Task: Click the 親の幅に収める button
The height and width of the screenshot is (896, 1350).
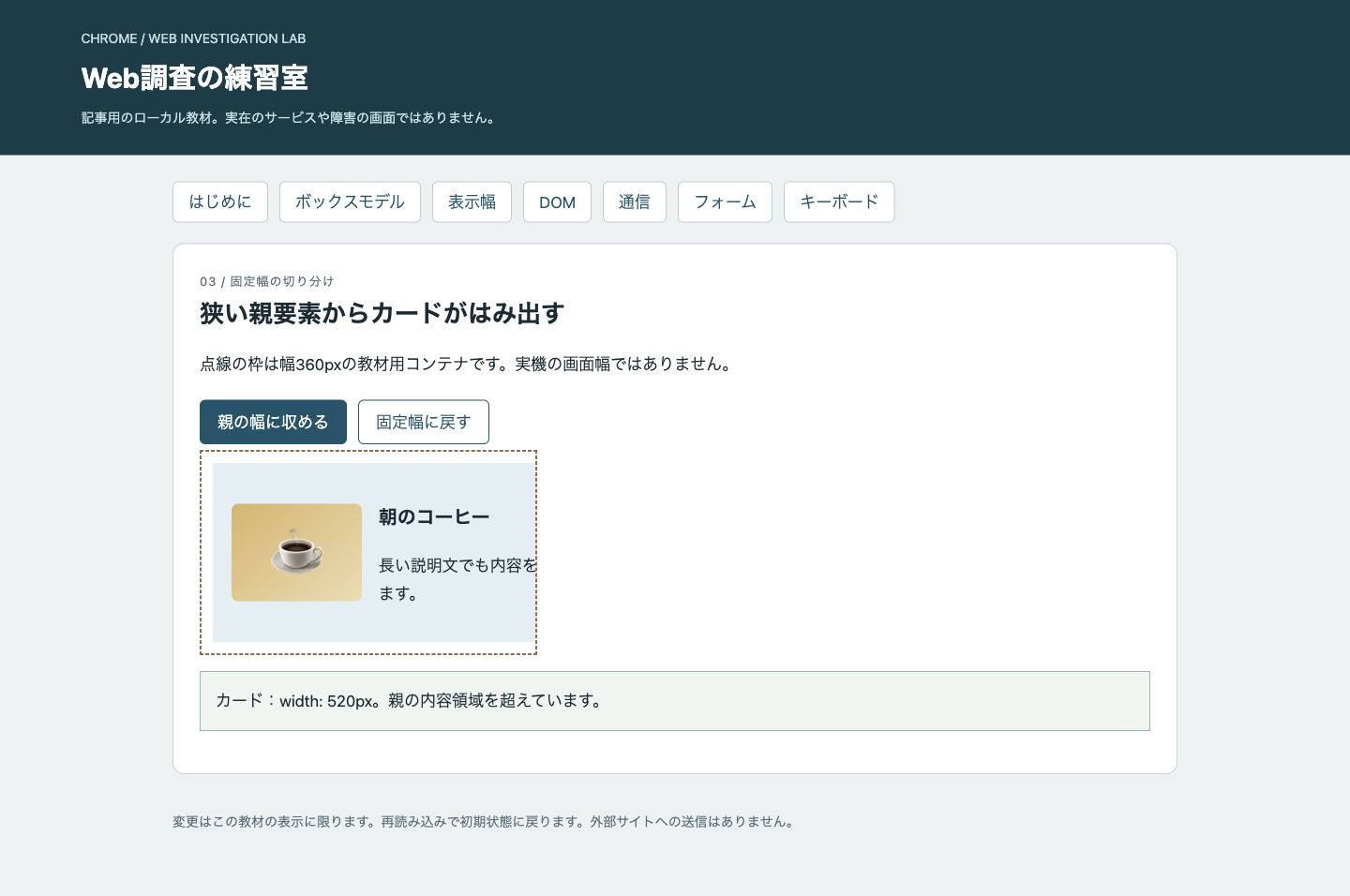Action: tap(273, 422)
